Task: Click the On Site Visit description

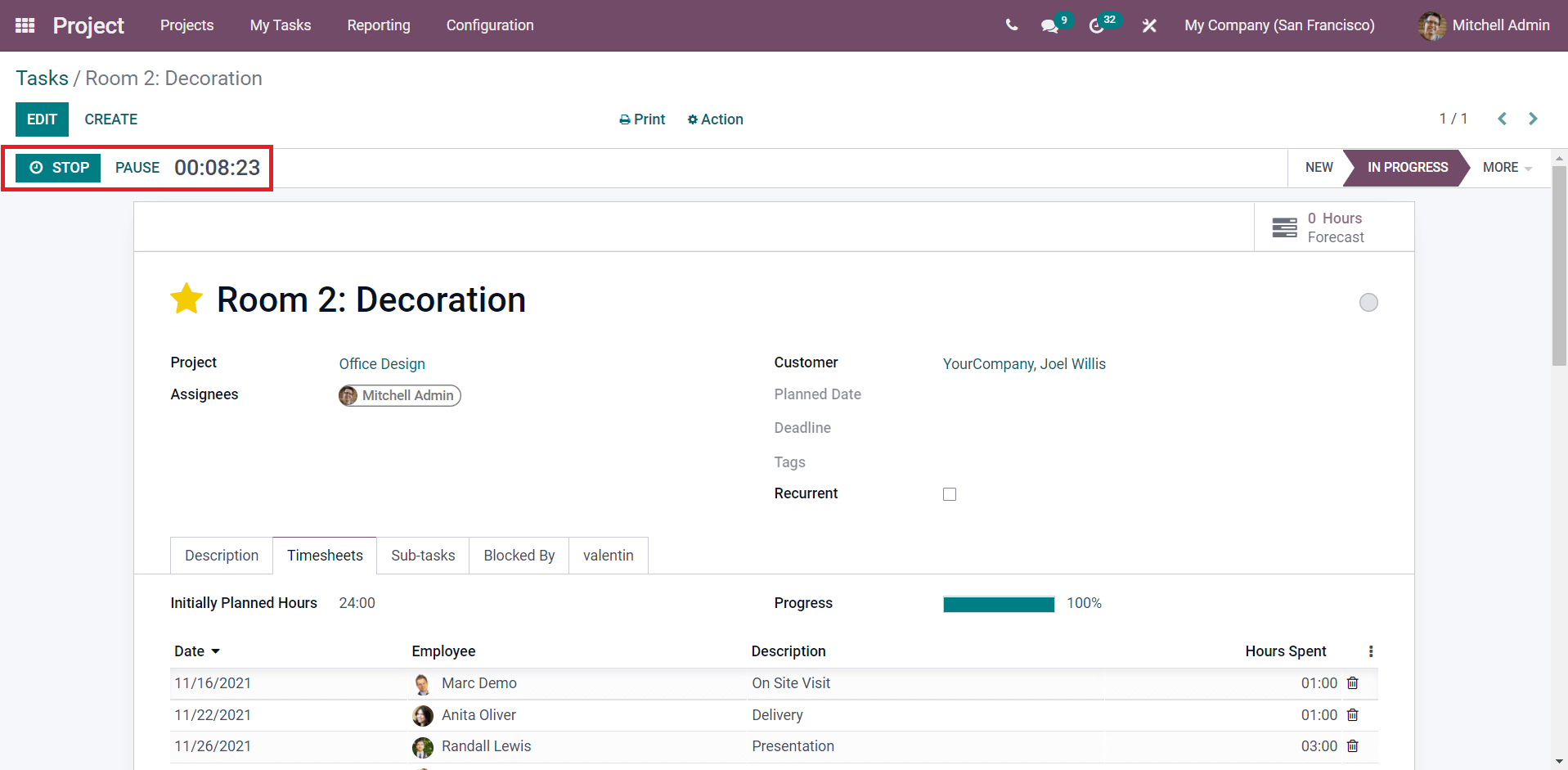Action: 791,683
